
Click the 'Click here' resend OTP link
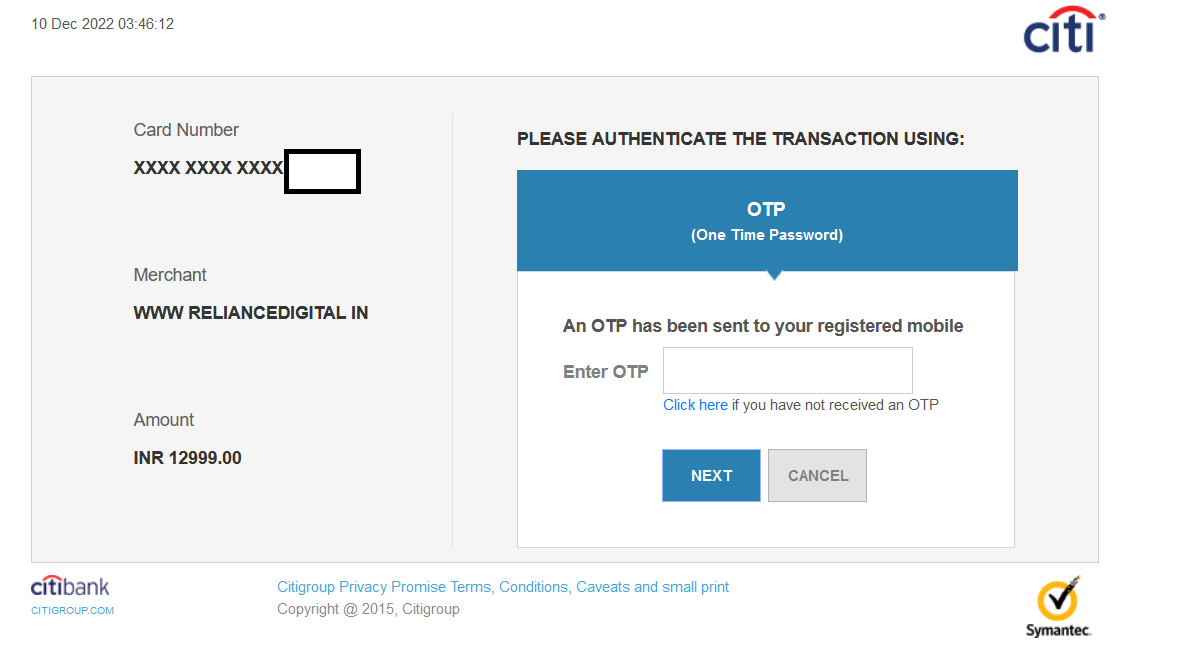tap(695, 405)
